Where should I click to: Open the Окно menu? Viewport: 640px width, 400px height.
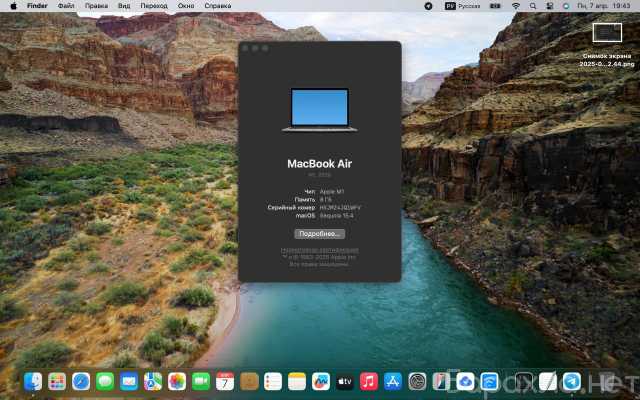coord(186,6)
